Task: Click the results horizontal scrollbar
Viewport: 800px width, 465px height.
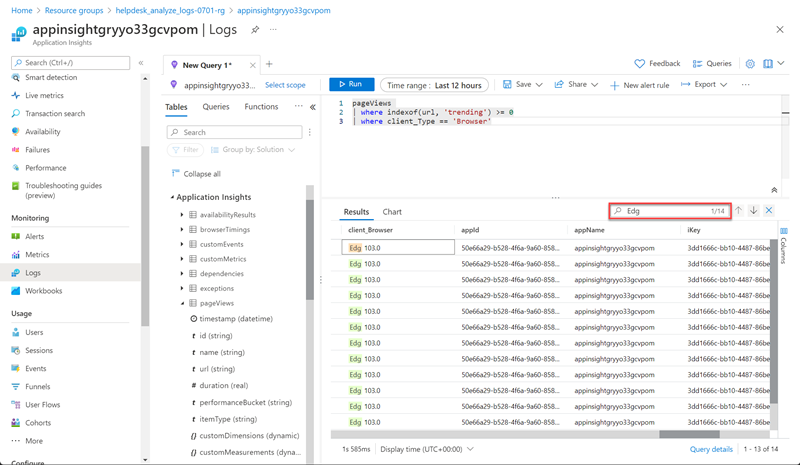Action: click(689, 434)
